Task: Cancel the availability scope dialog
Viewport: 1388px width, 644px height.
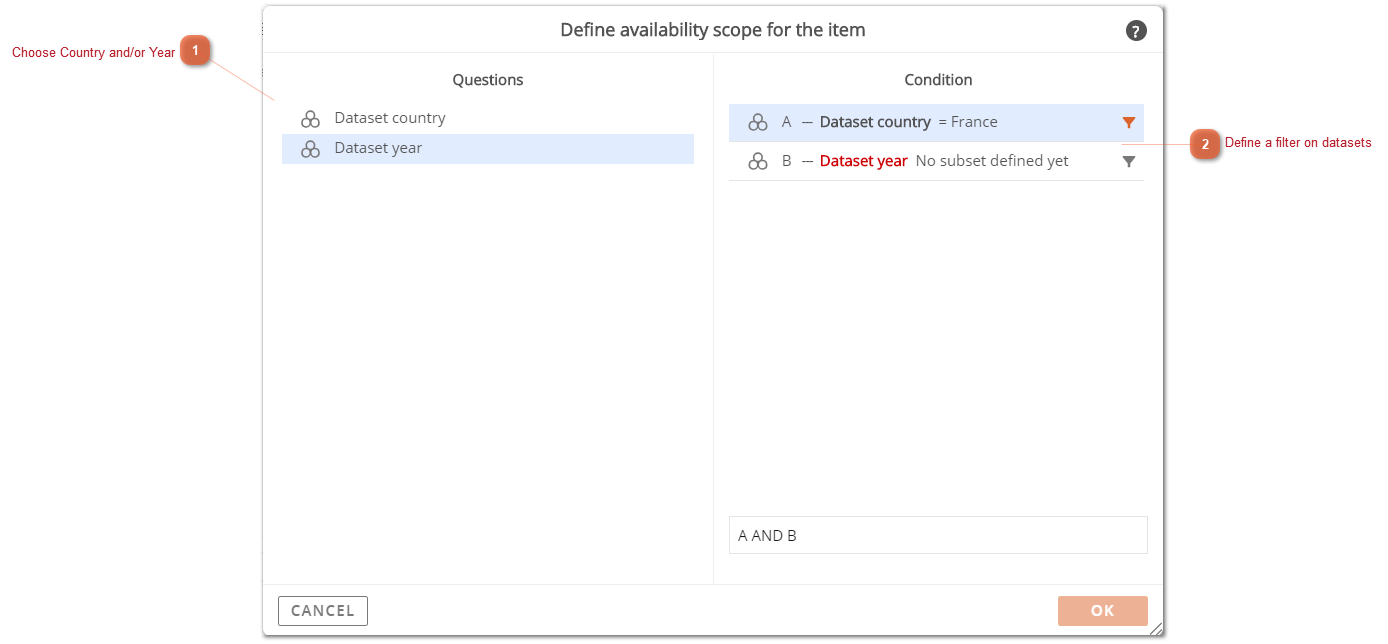Action: [323, 611]
